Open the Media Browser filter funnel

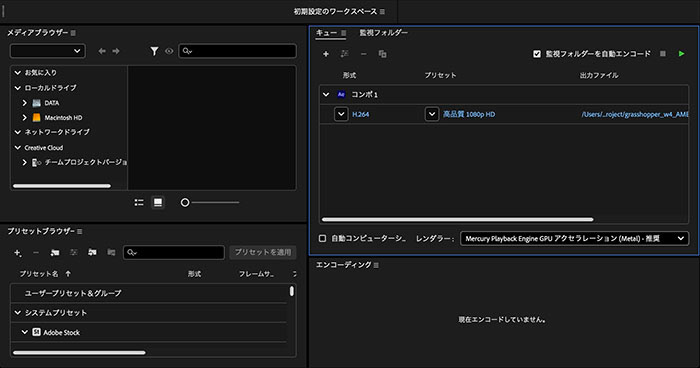(154, 51)
